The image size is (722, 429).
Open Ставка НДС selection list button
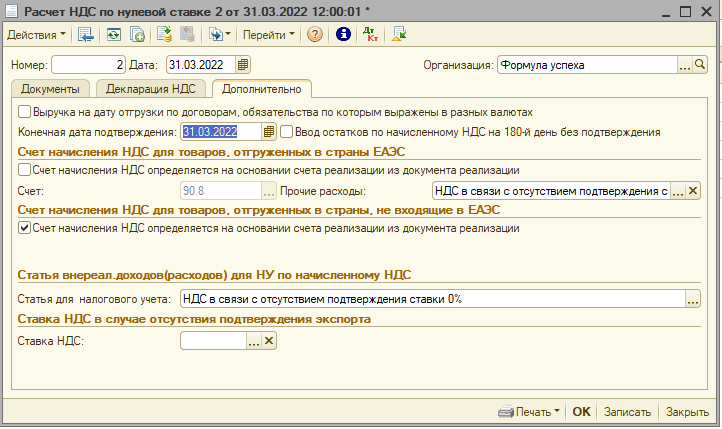pyautogui.click(x=253, y=341)
